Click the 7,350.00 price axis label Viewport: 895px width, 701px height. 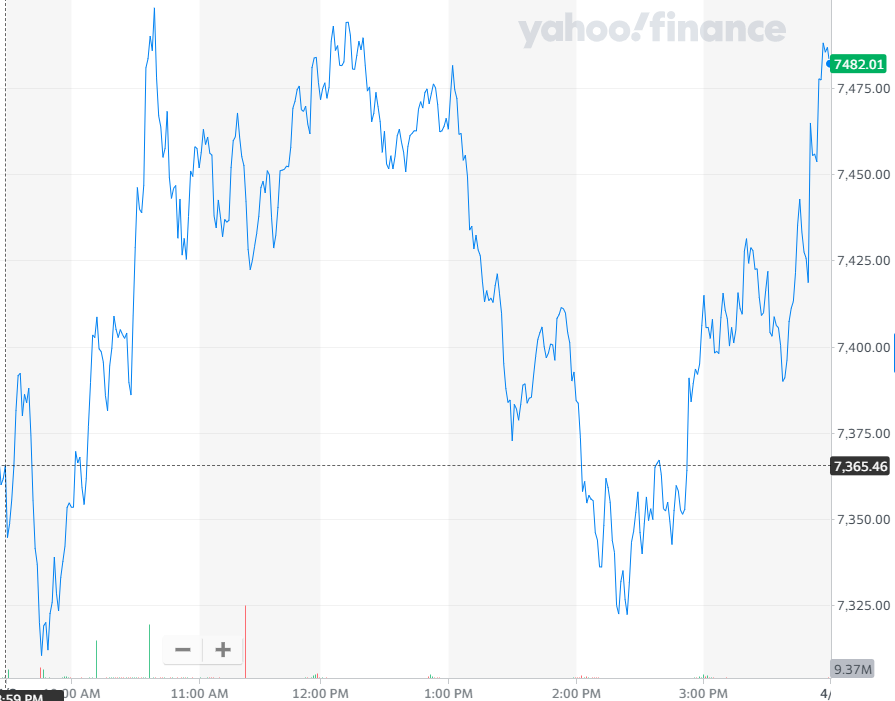[x=862, y=519]
